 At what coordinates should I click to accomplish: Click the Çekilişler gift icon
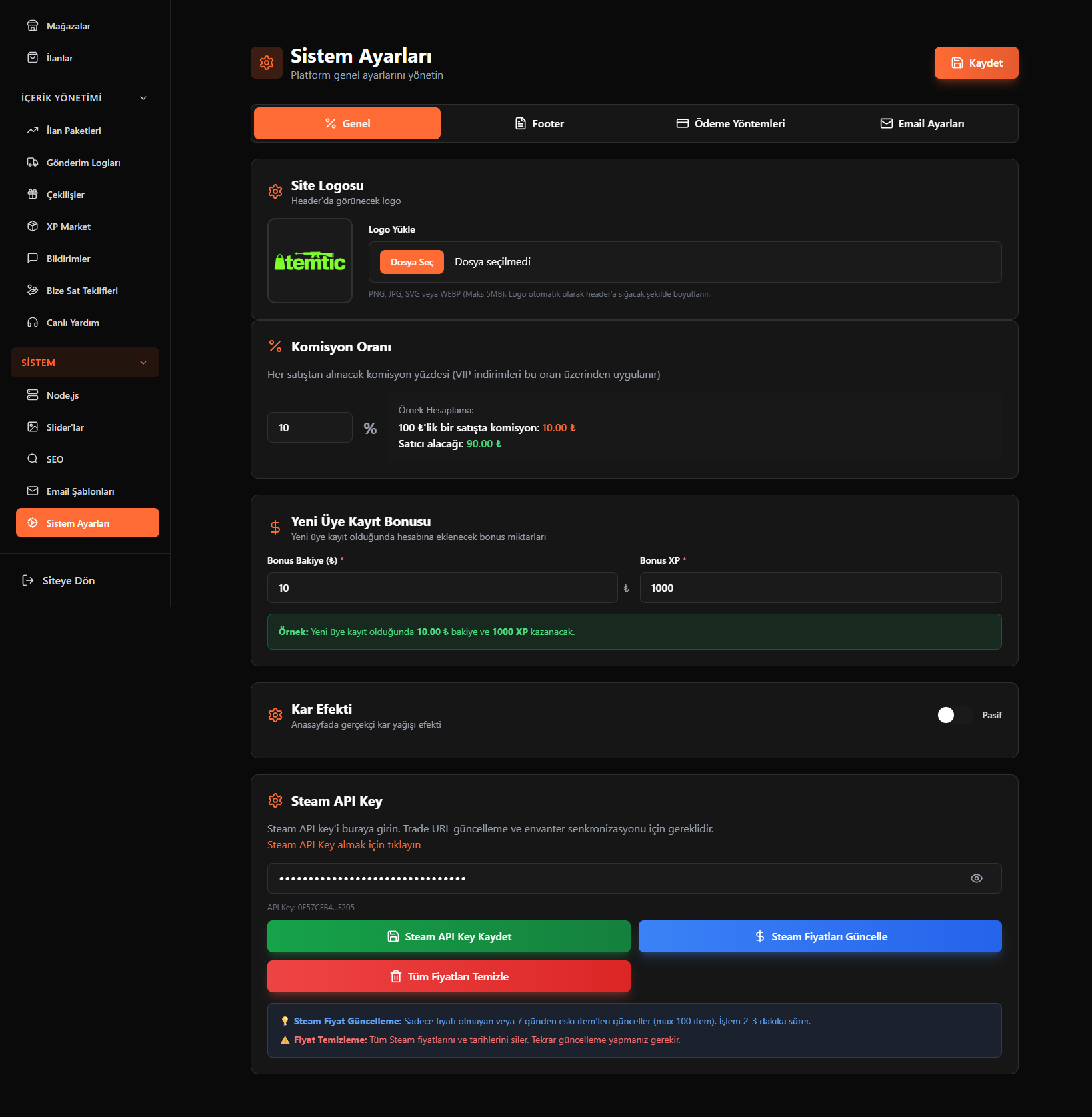coord(33,195)
